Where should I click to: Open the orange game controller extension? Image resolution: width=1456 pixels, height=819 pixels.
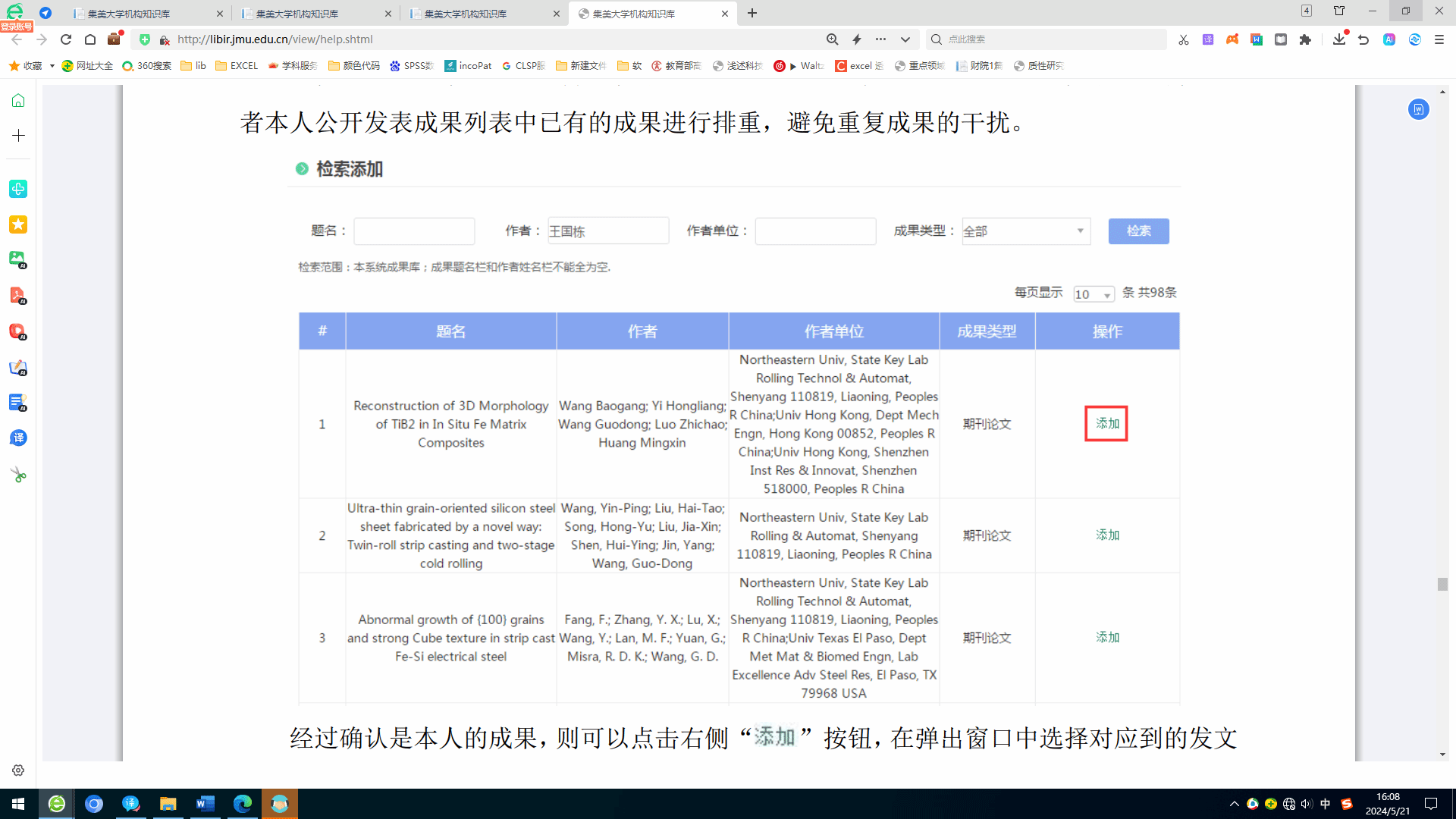1232,39
